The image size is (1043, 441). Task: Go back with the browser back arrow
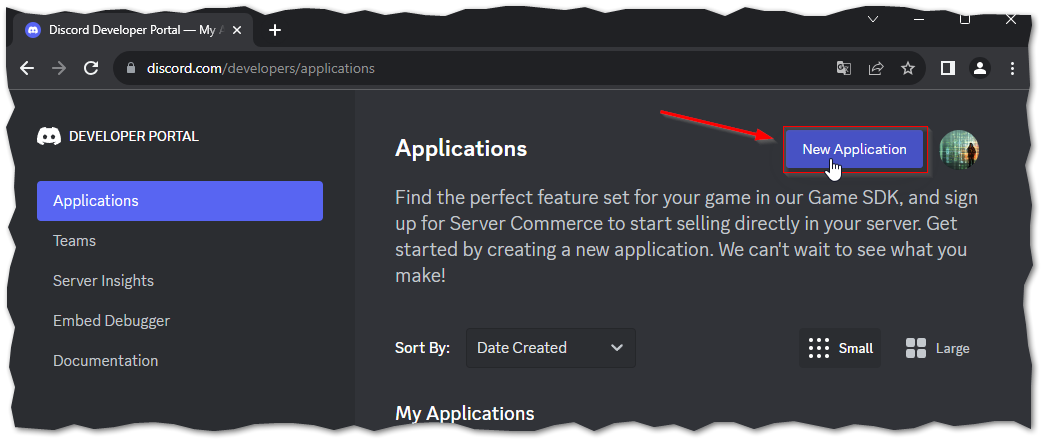click(x=27, y=68)
